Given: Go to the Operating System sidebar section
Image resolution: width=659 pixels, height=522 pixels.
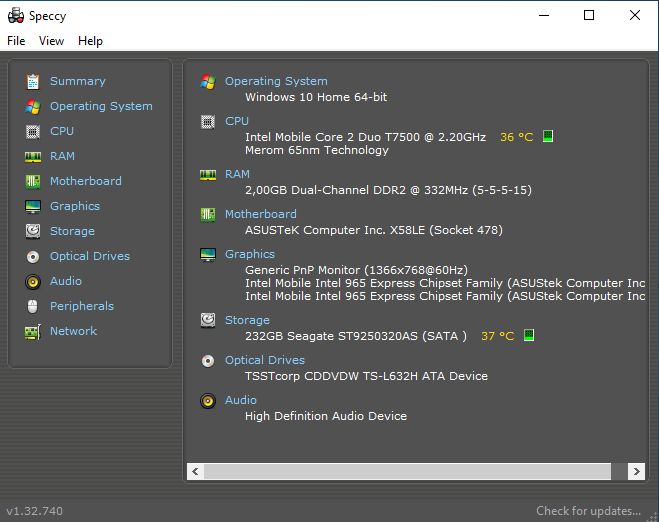Looking at the screenshot, I should point(101,106).
